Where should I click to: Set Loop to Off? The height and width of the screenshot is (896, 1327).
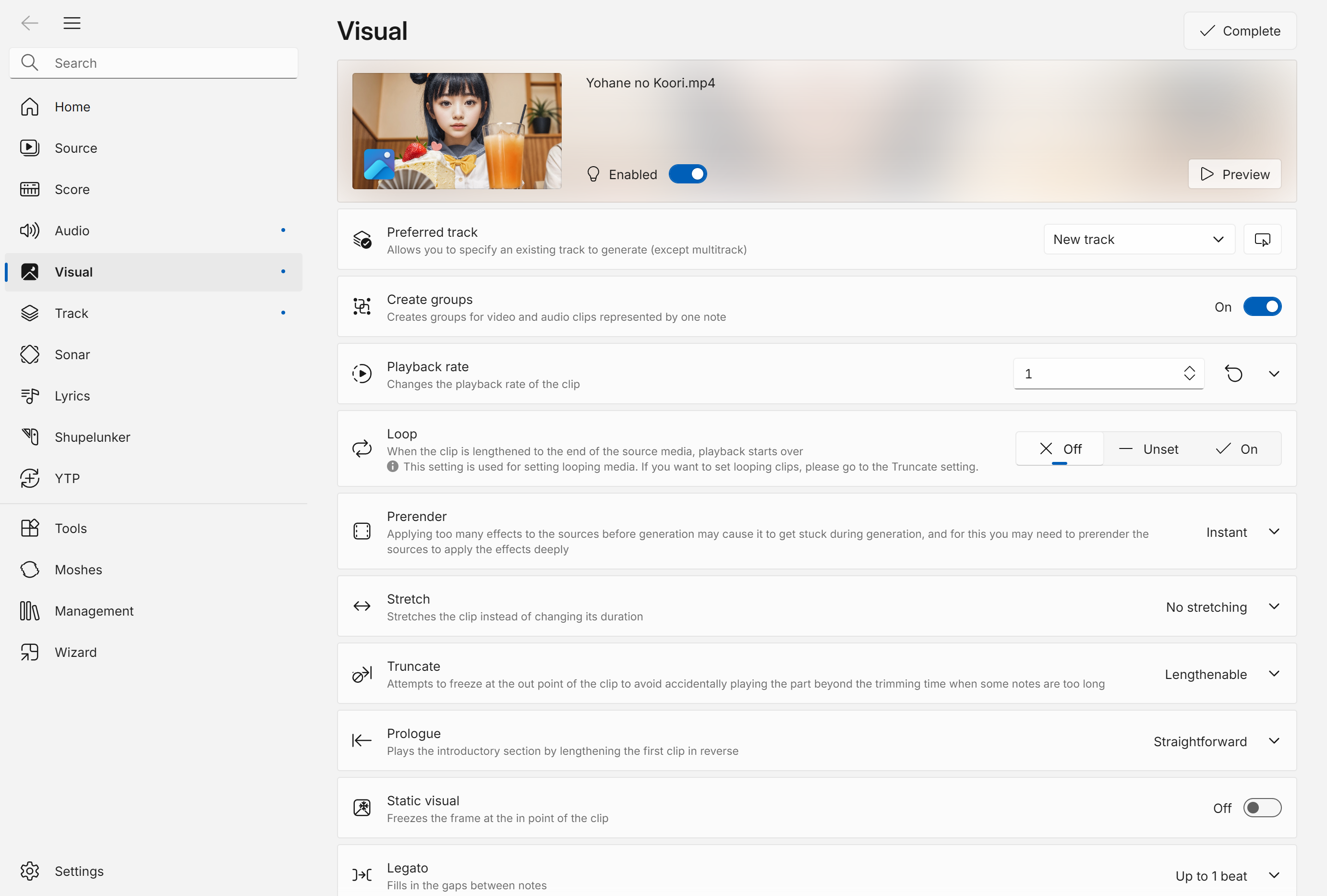[1060, 449]
